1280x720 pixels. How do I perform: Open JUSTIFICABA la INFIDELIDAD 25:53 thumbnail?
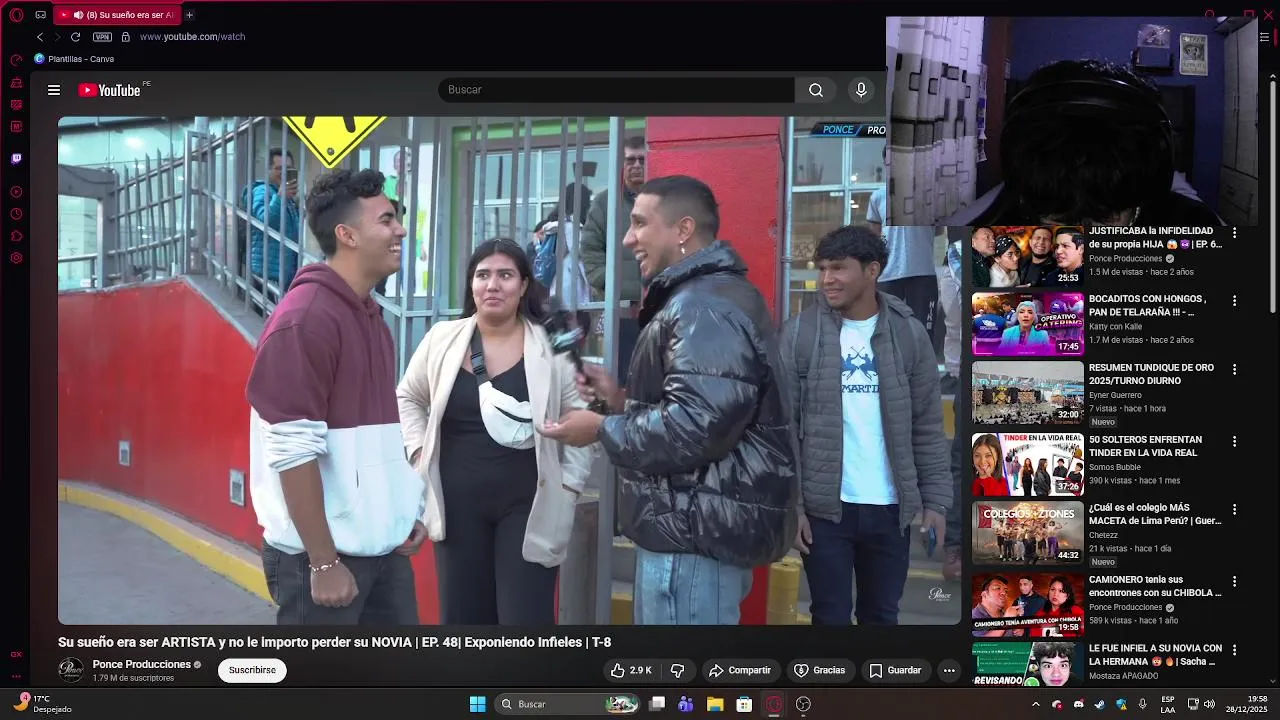pyautogui.click(x=1027, y=256)
